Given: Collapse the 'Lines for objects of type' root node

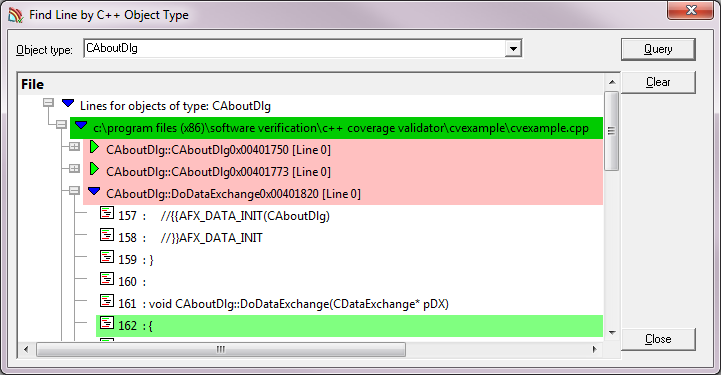Looking at the screenshot, I should tap(48, 102).
